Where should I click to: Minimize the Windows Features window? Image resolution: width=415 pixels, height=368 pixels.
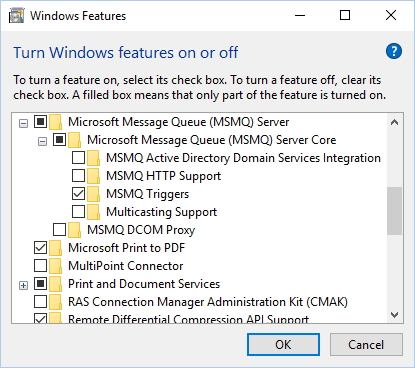tap(300, 15)
